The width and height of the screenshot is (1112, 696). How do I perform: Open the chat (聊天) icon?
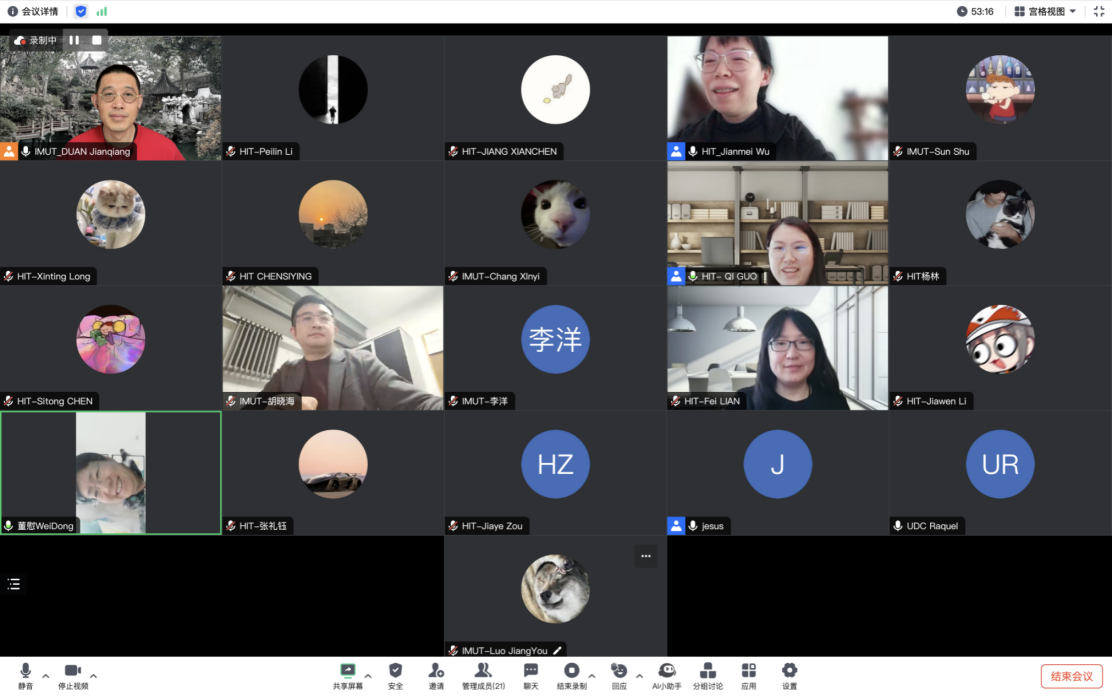[531, 673]
